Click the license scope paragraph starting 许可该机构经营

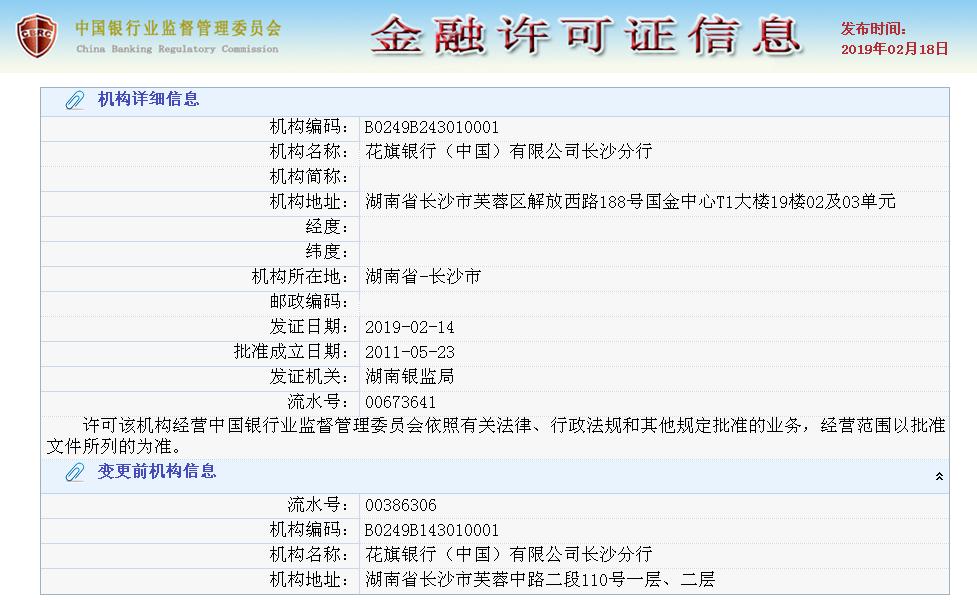coord(496,436)
